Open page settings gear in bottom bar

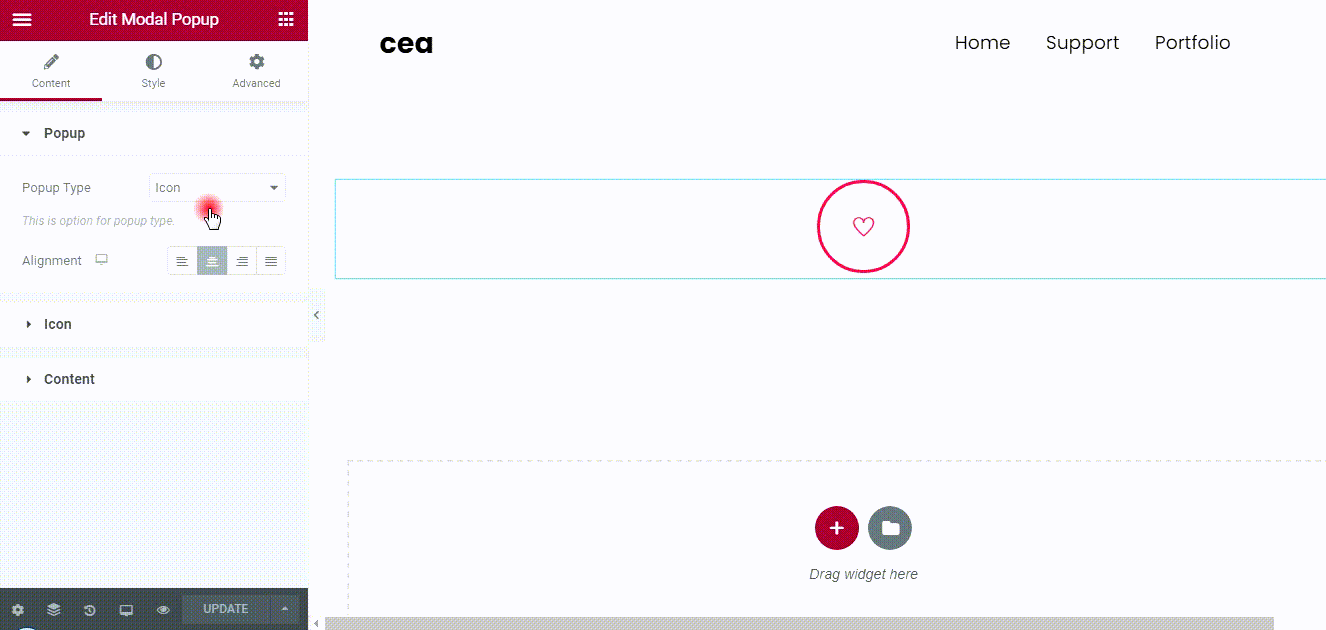click(x=18, y=609)
